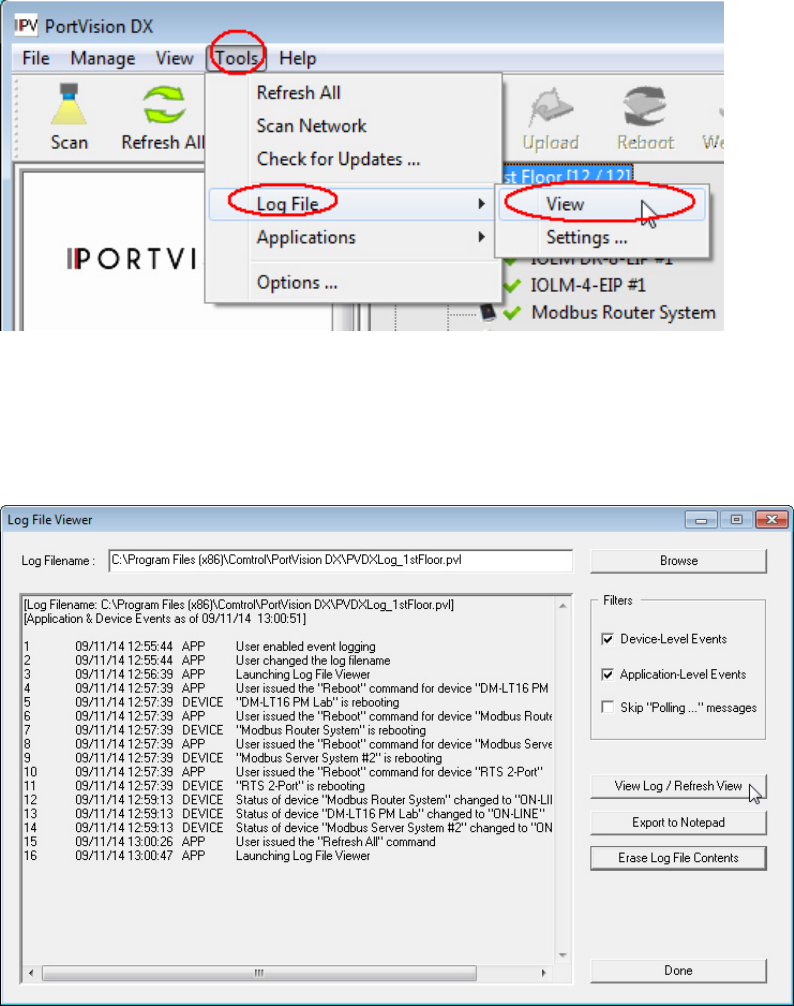794x1006 pixels.
Task: Expand the Log File submenu
Action: click(x=353, y=204)
